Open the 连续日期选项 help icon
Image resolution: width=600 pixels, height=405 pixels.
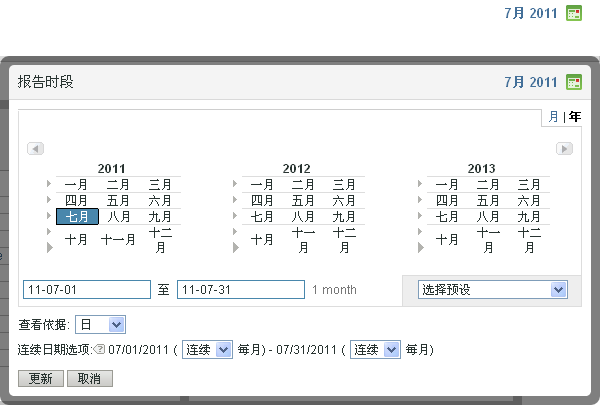click(x=99, y=349)
